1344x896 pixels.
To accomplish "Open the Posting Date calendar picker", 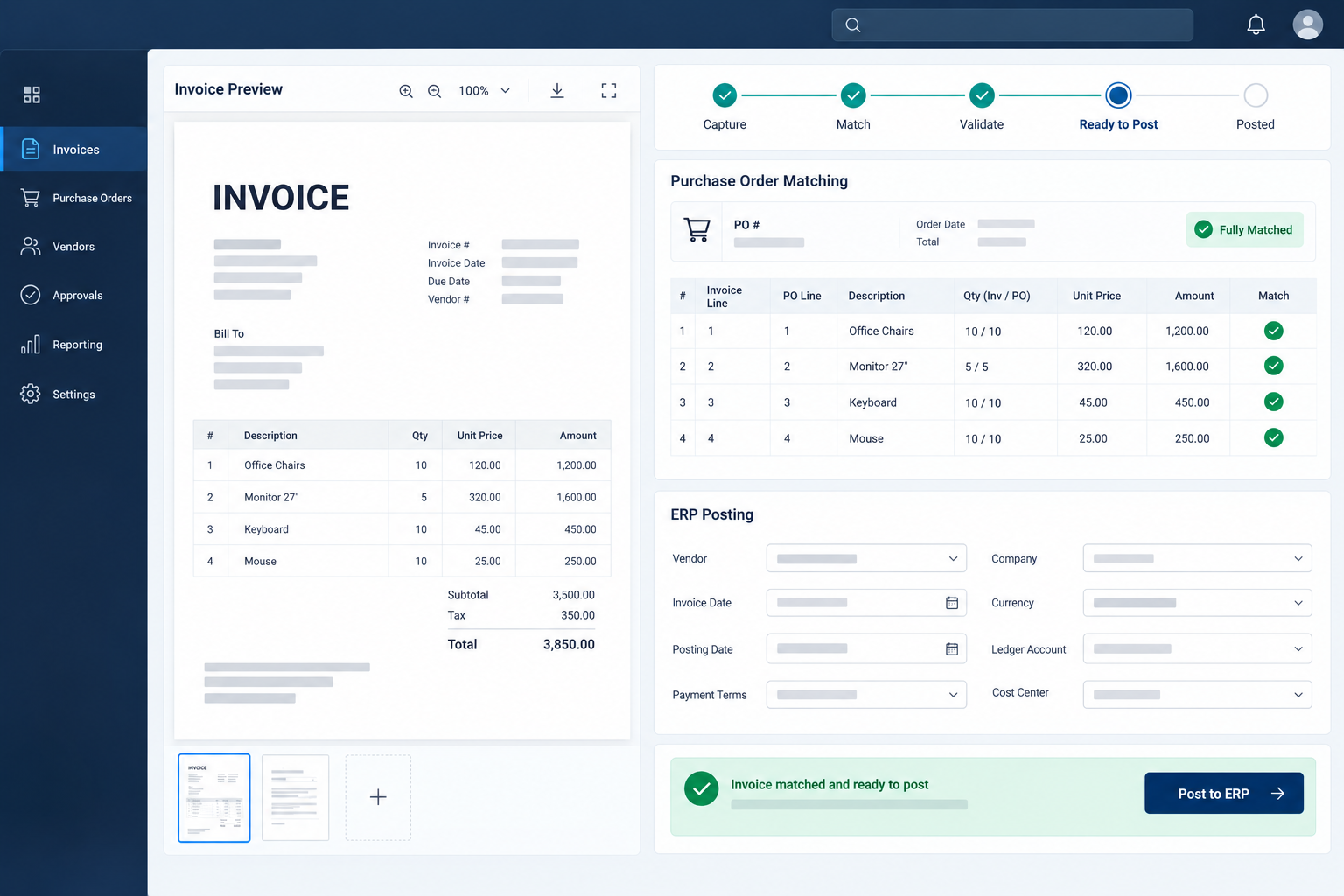I will (952, 648).
